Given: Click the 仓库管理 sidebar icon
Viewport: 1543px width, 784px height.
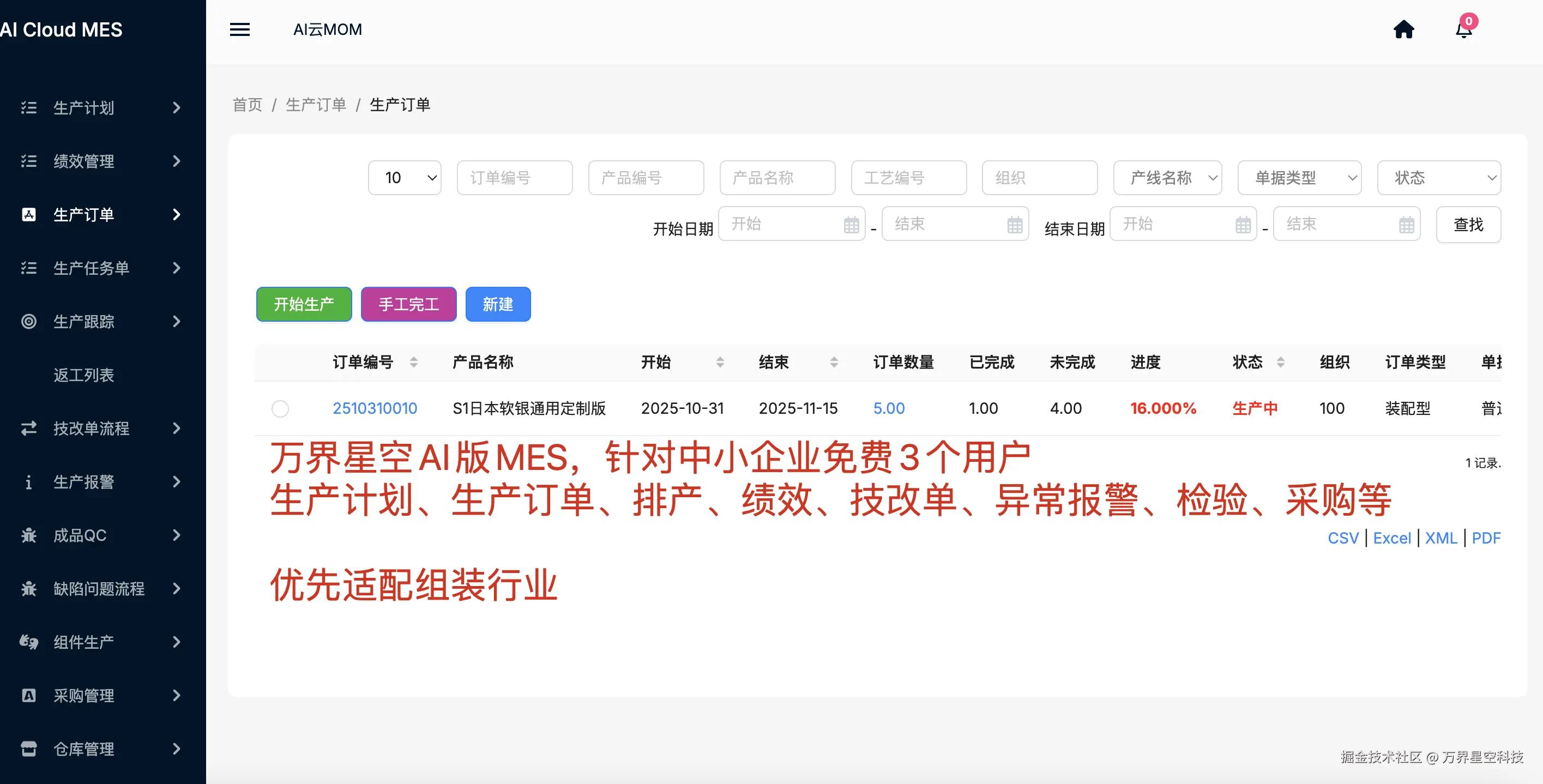Looking at the screenshot, I should [x=28, y=749].
